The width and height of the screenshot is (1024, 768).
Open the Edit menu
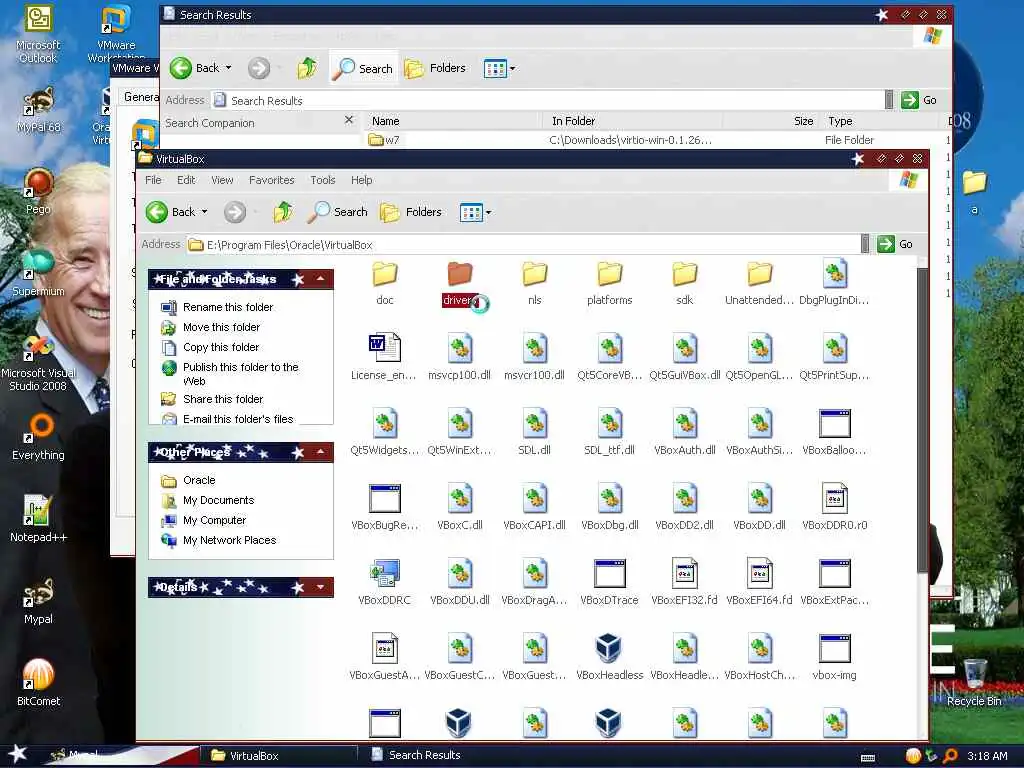[186, 180]
